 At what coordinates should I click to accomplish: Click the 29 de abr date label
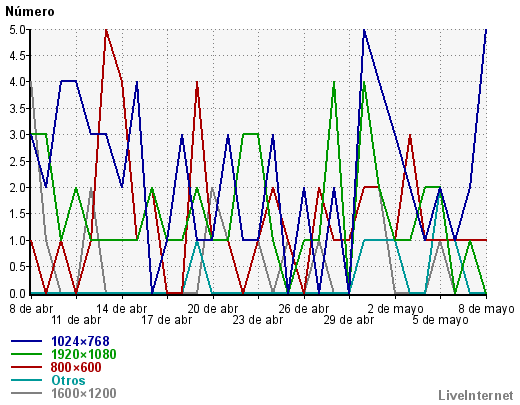point(349,320)
